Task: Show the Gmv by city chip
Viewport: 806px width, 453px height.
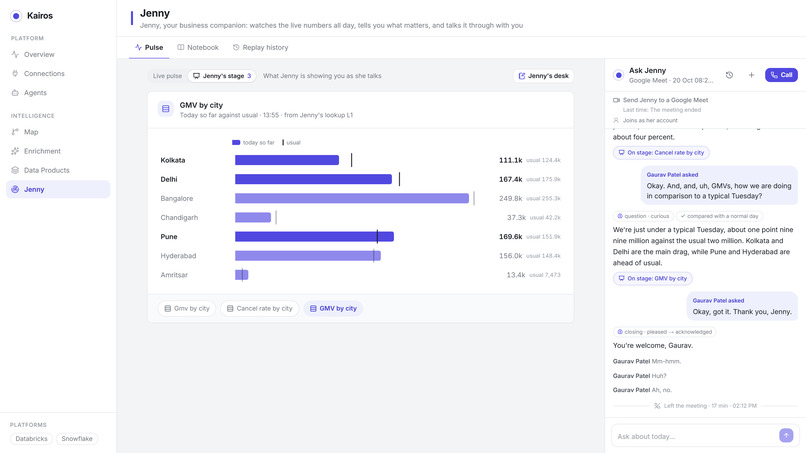Action: pos(187,309)
